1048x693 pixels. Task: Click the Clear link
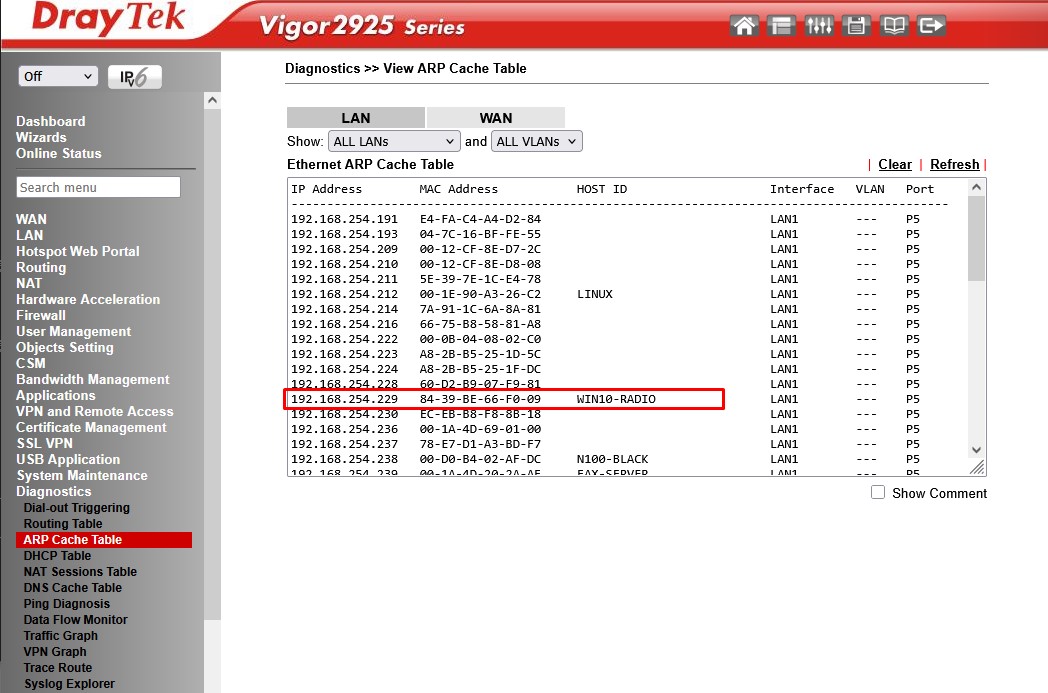[x=895, y=165]
